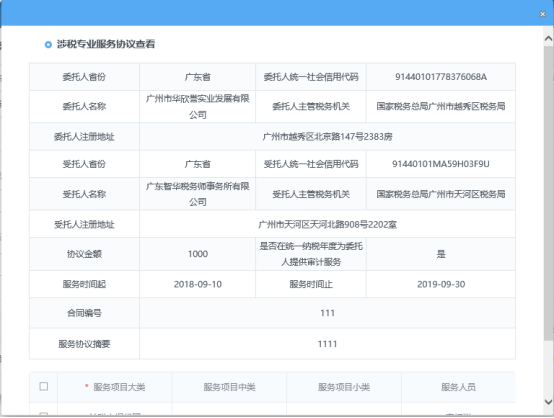Click service end date 2019-09-30
Viewport: 554px width, 418px height.
tap(441, 284)
